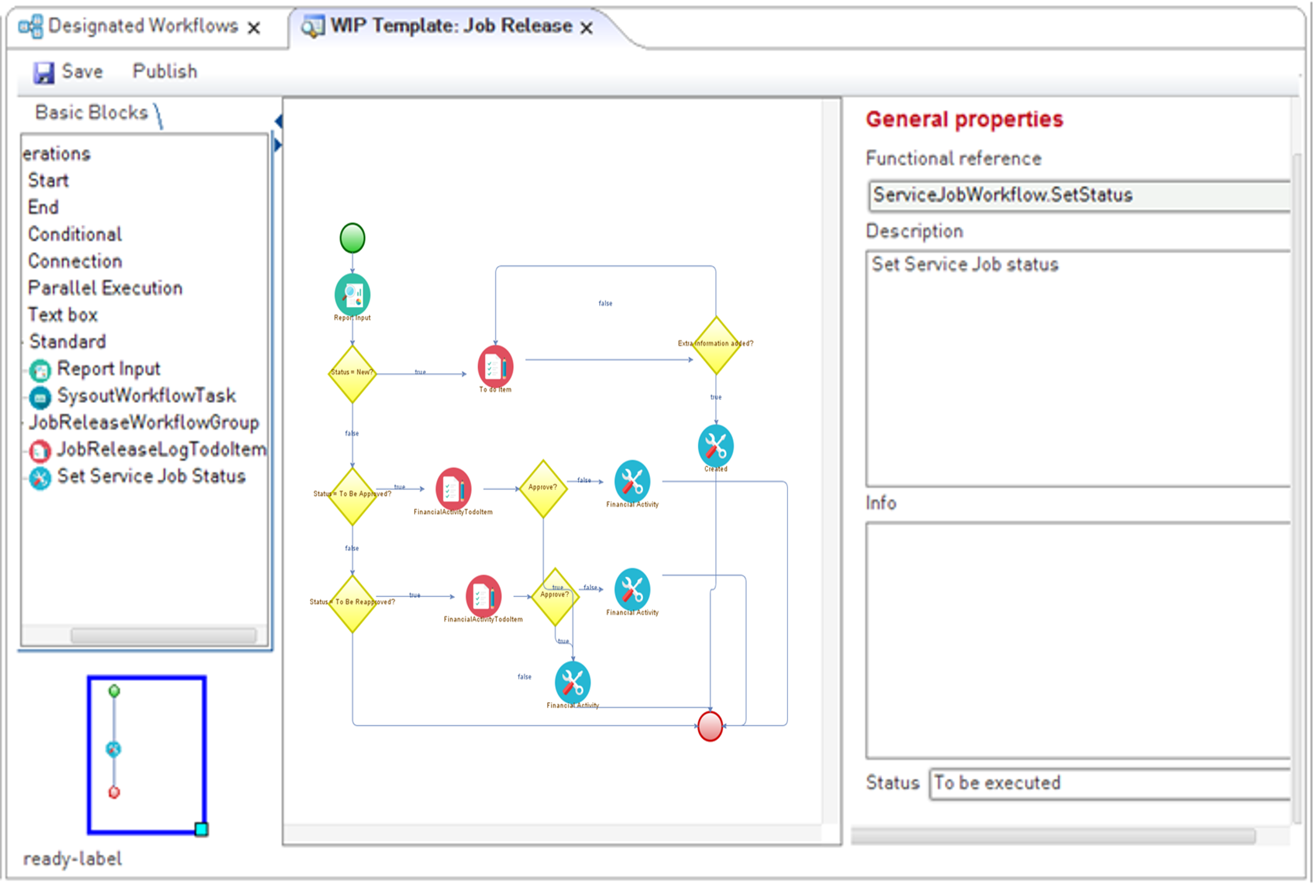Click the To do Item node
Viewport: 1316px width, 896px height.
(495, 366)
